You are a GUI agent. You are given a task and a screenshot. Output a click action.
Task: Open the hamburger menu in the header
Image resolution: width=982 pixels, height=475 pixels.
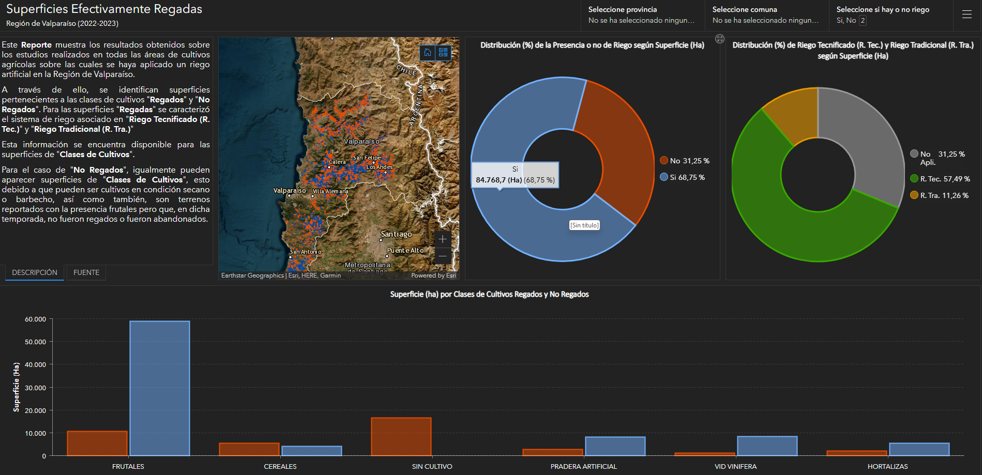point(966,14)
